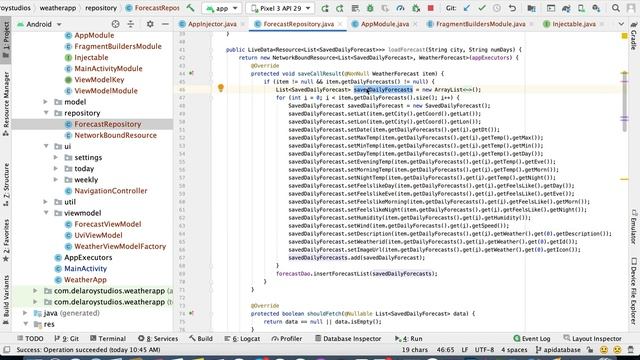640x360 pixels.
Task: Click Git Commit checkmark icon
Action: click(x=482, y=8)
